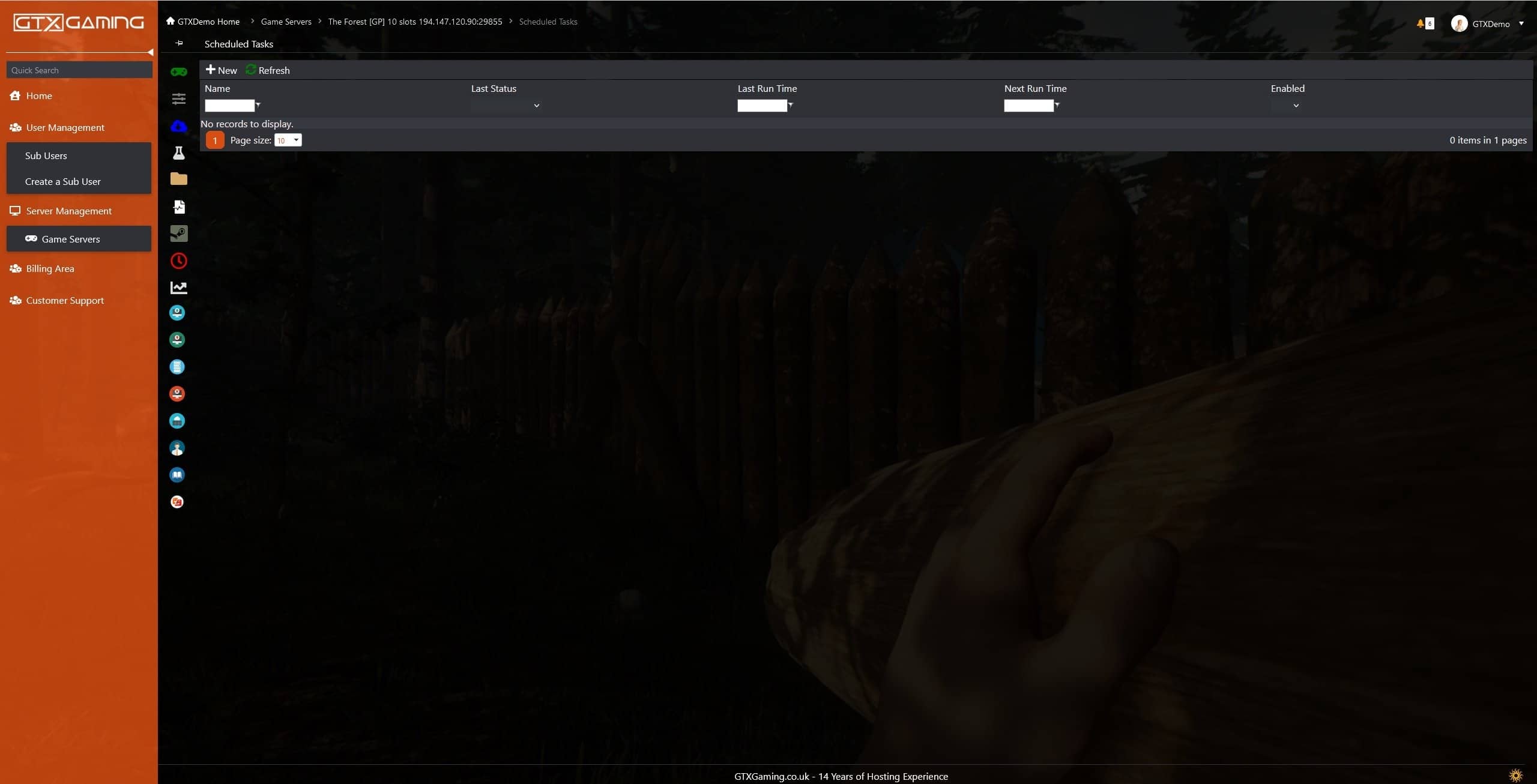Open the line chart statistics icon

(x=178, y=288)
